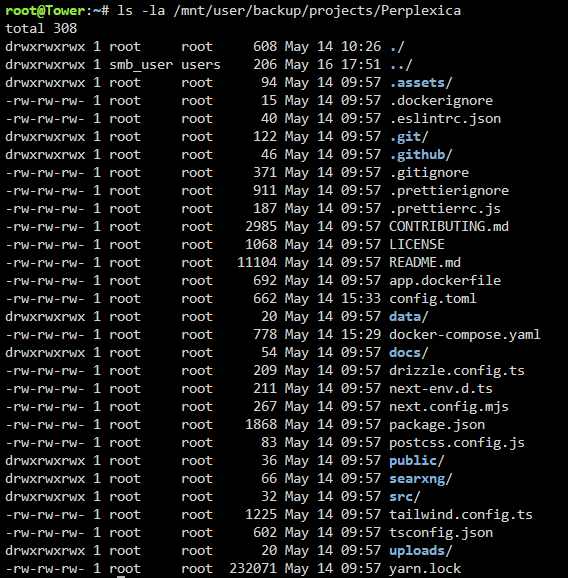
Task: Click the tailwind.config.ts file name
Action: 461,515
